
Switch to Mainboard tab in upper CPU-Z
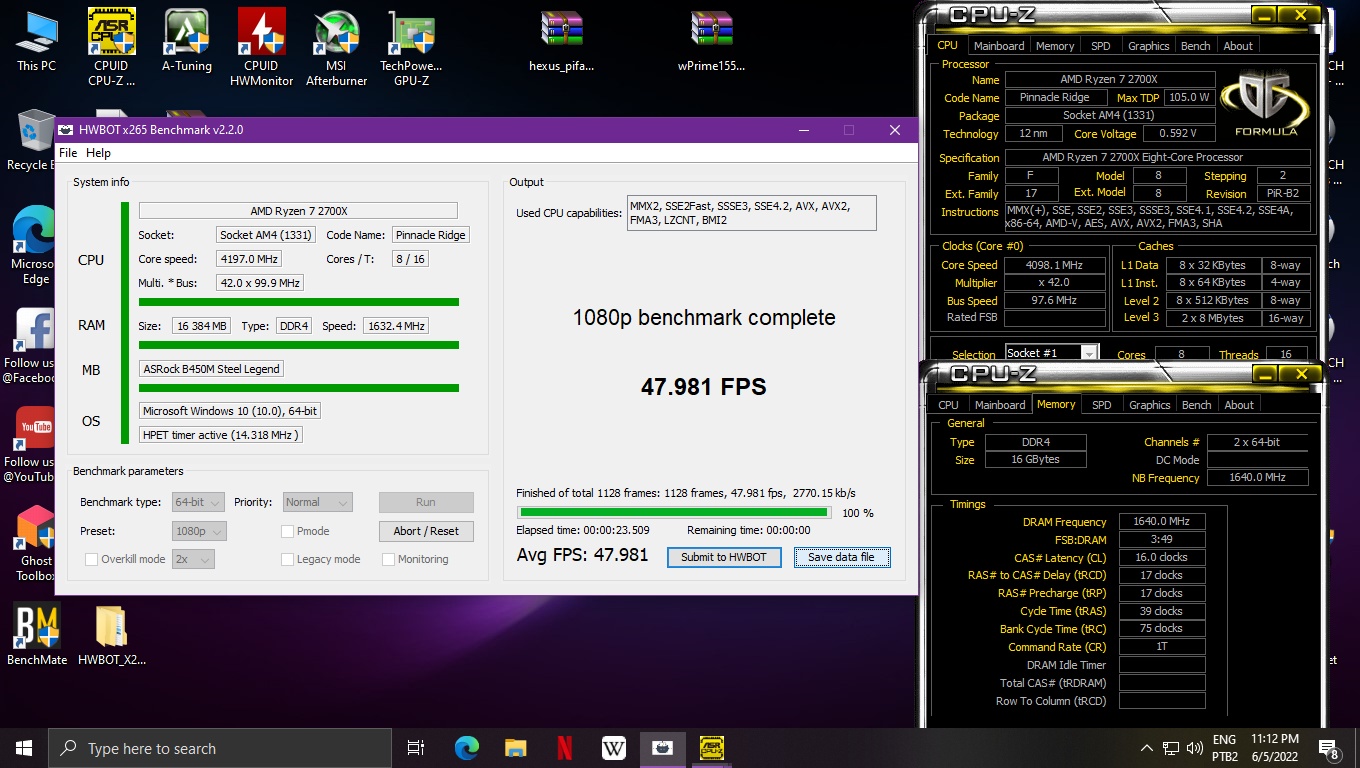click(999, 46)
